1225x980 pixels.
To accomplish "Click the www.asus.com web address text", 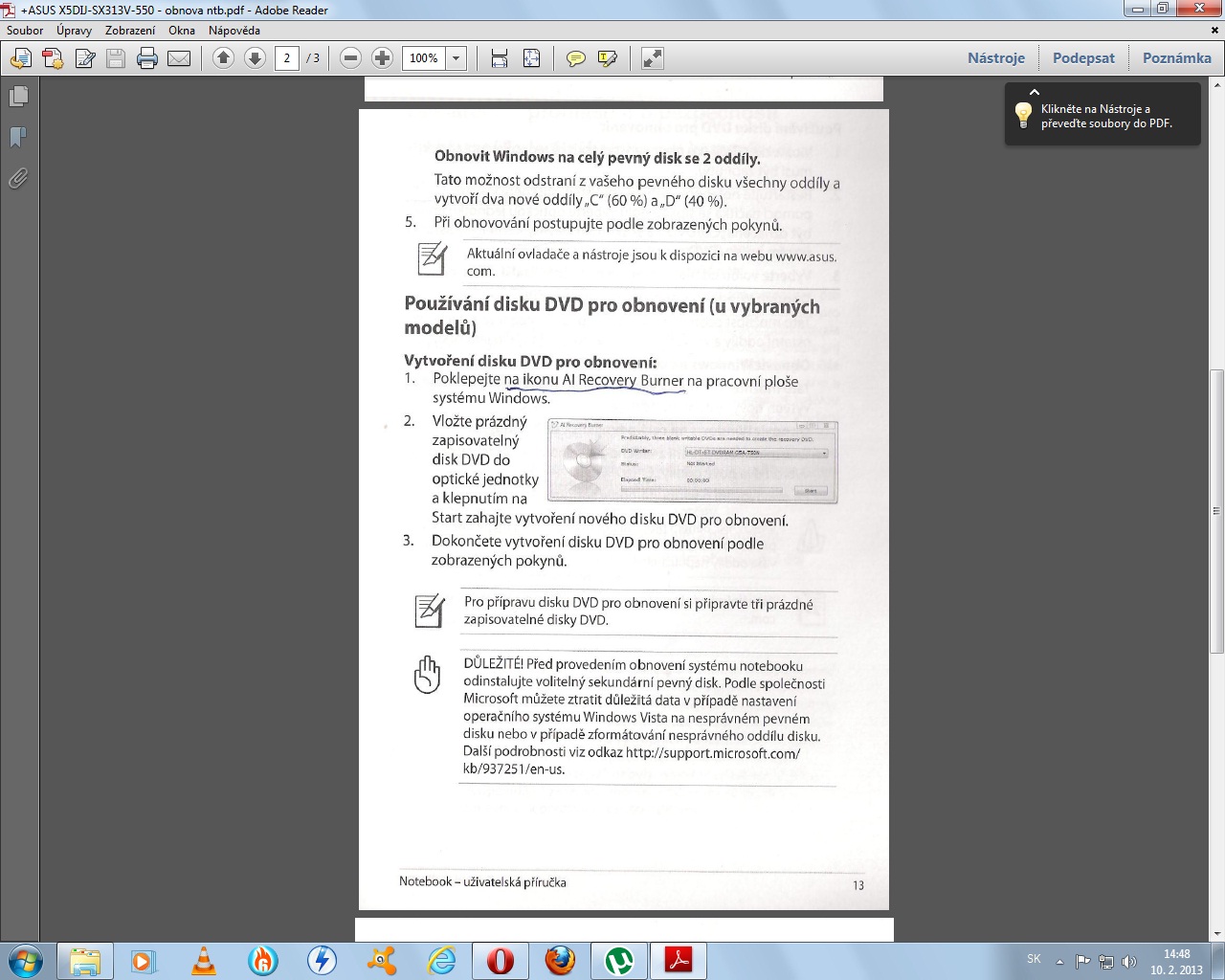I will pos(652,263).
